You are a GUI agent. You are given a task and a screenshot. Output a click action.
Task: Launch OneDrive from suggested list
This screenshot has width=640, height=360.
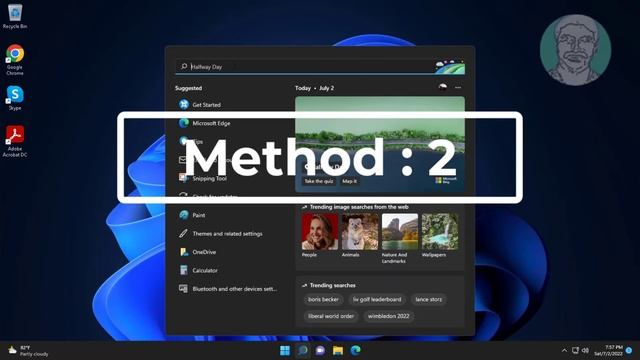tap(229, 252)
